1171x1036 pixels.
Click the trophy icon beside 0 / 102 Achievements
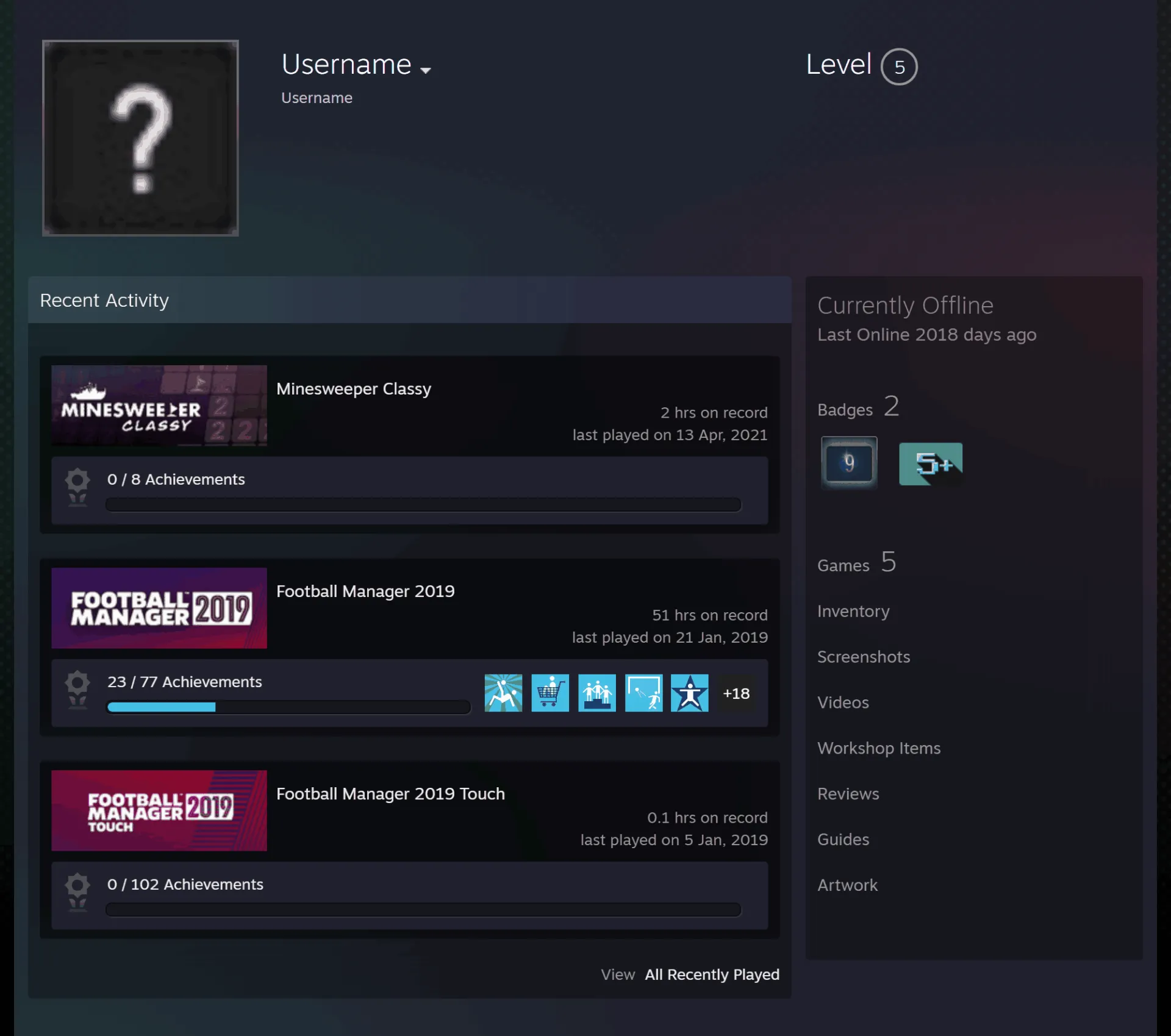point(77,892)
